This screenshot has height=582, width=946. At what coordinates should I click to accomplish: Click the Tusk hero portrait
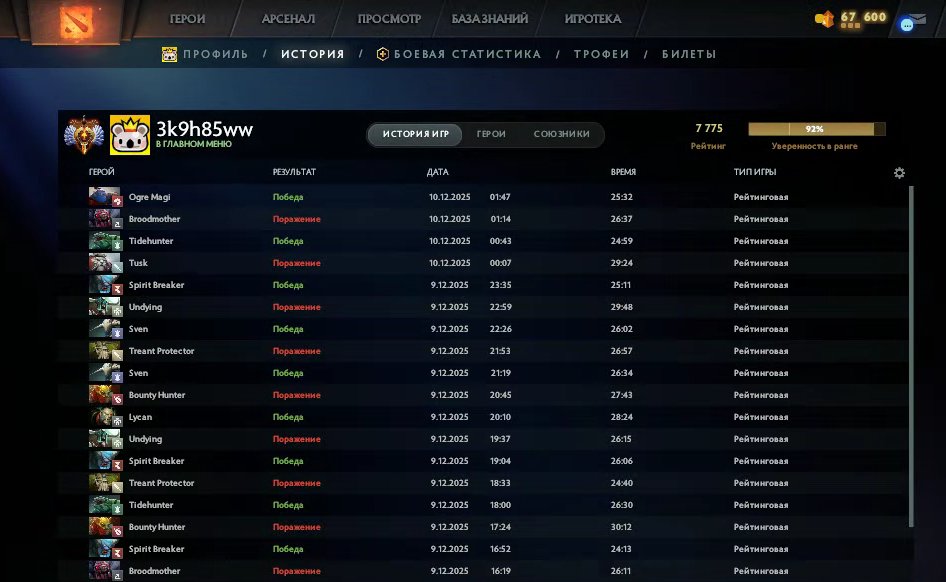pos(105,262)
